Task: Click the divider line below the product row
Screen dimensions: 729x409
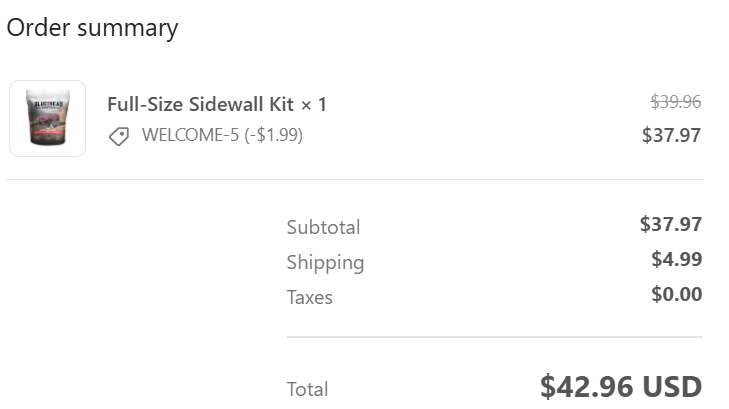Action: (x=355, y=180)
